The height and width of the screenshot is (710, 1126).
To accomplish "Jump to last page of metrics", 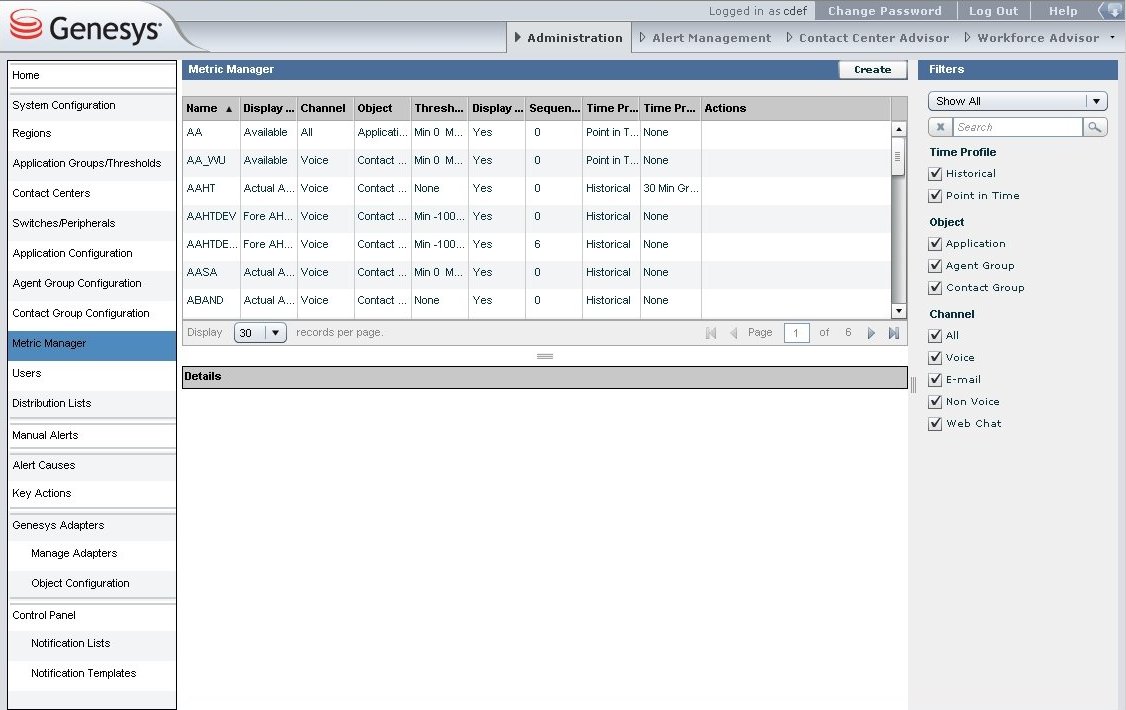I will point(894,333).
